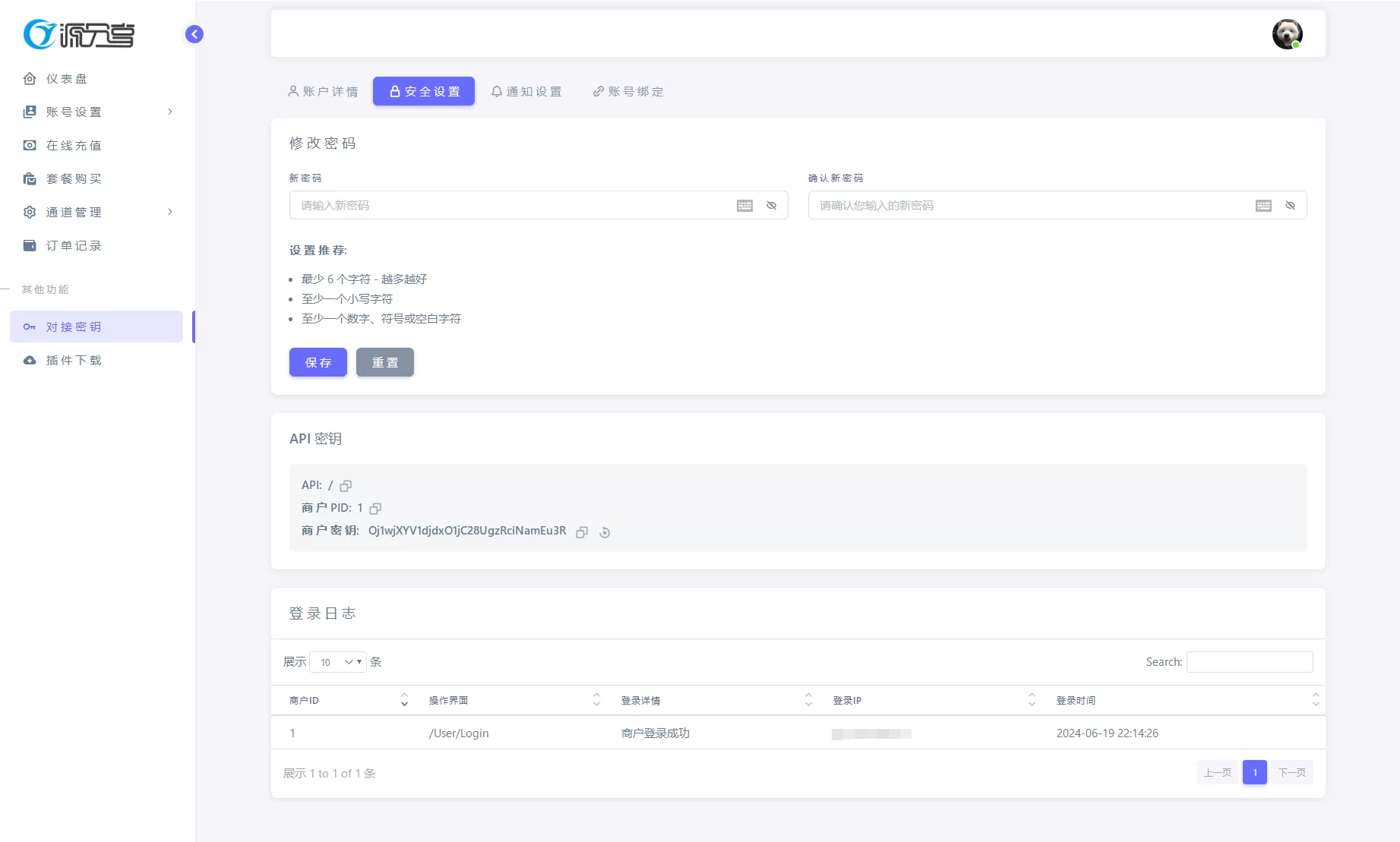The height and width of the screenshot is (842, 1400).
Task: Reset password fields with 重置
Action: [384, 362]
